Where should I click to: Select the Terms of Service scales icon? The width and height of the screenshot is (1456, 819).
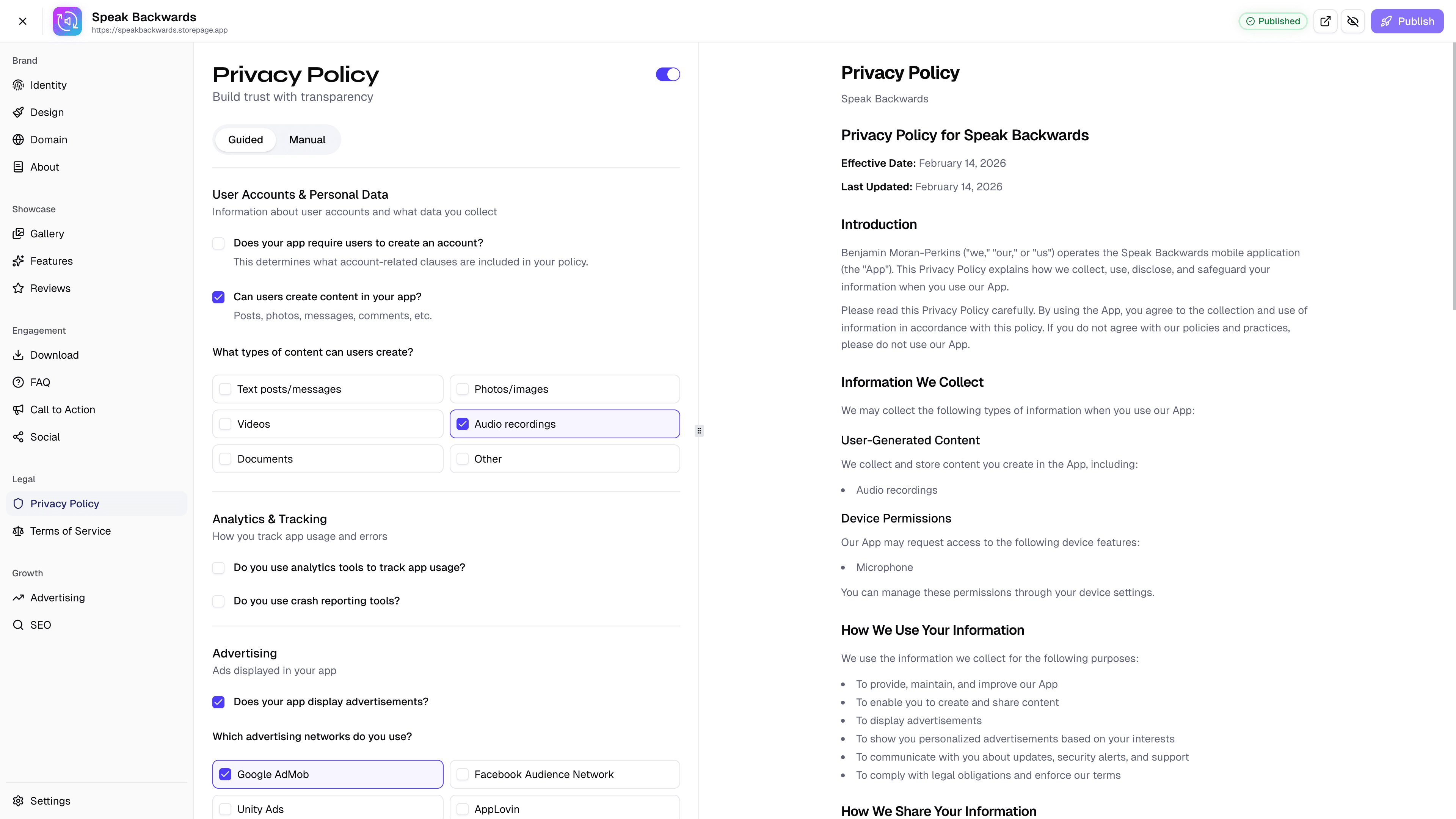coord(18,531)
